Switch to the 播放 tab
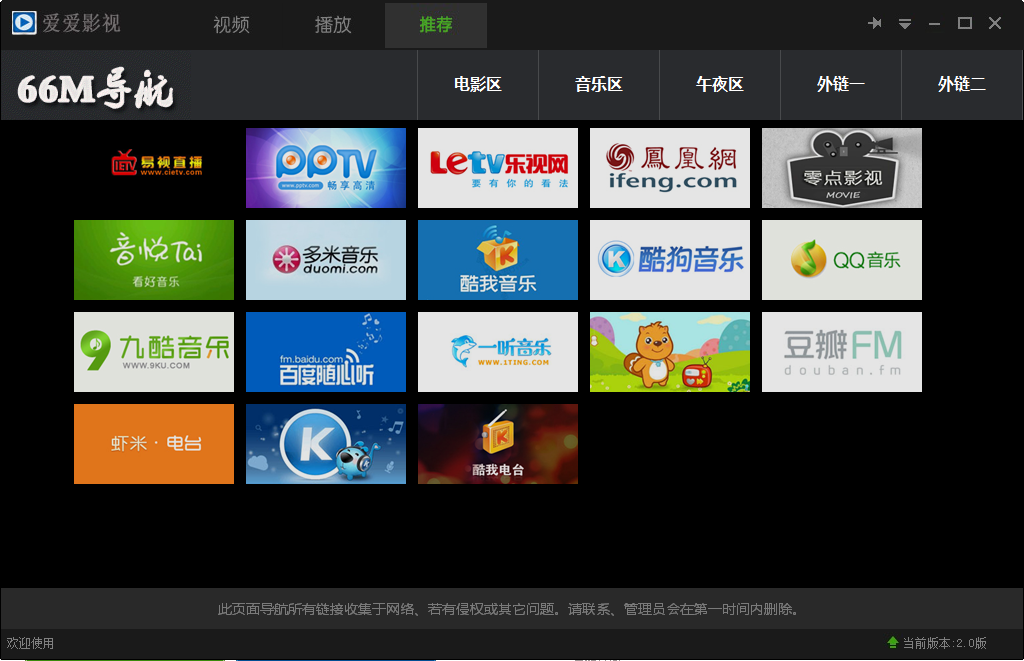1024x661 pixels. (x=333, y=25)
